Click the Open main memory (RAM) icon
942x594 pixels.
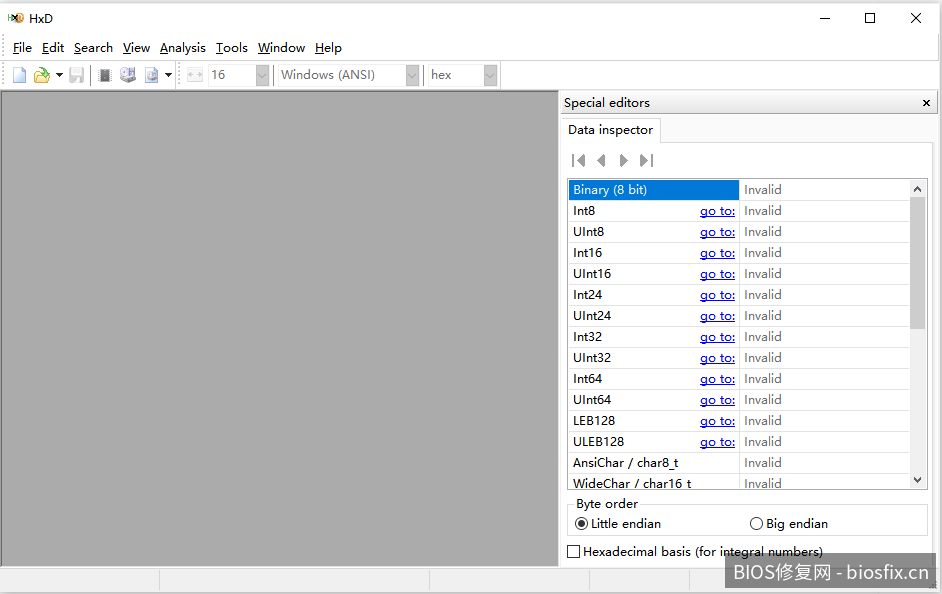(x=105, y=75)
